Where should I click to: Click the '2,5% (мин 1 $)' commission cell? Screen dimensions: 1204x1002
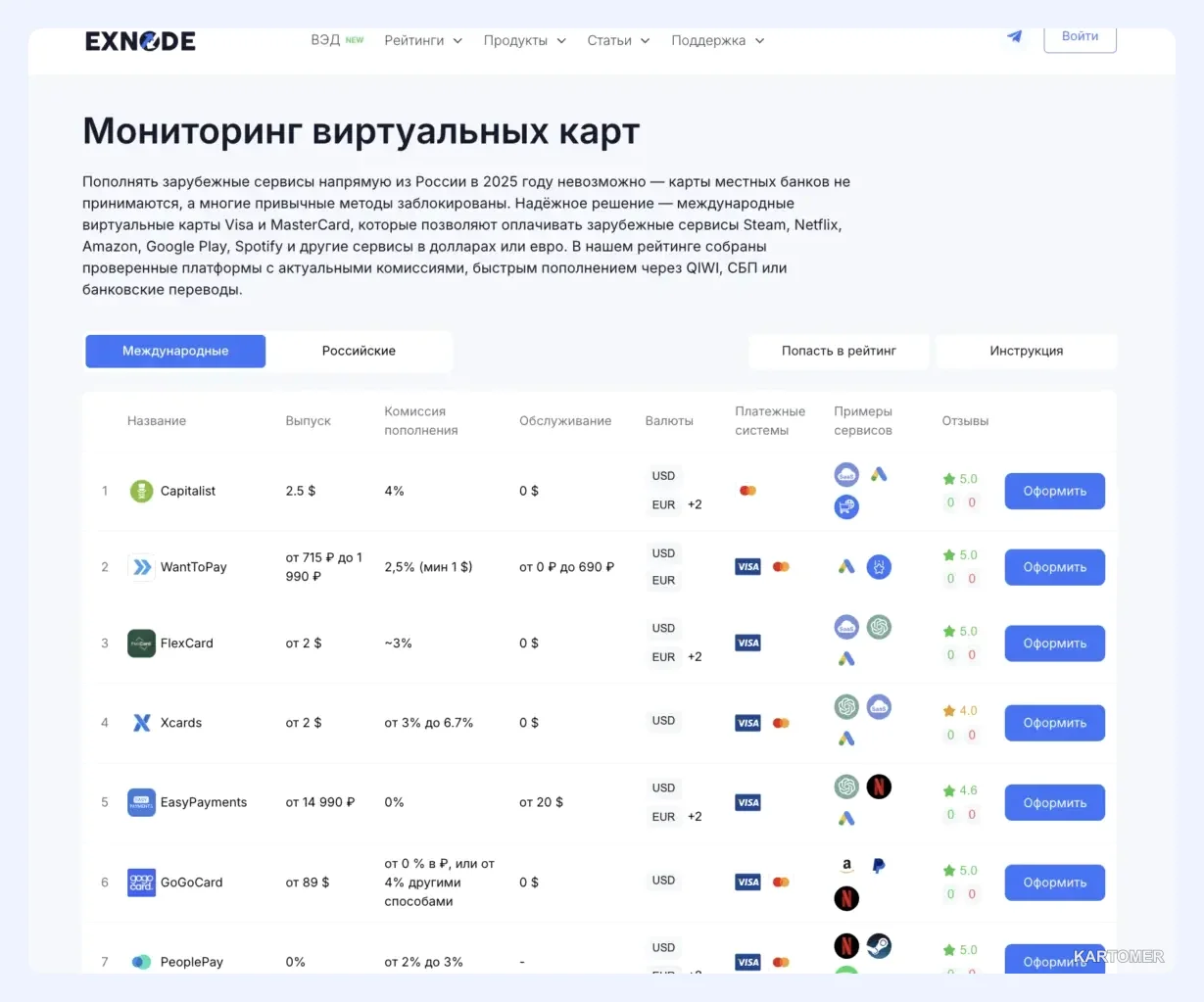[428, 567]
